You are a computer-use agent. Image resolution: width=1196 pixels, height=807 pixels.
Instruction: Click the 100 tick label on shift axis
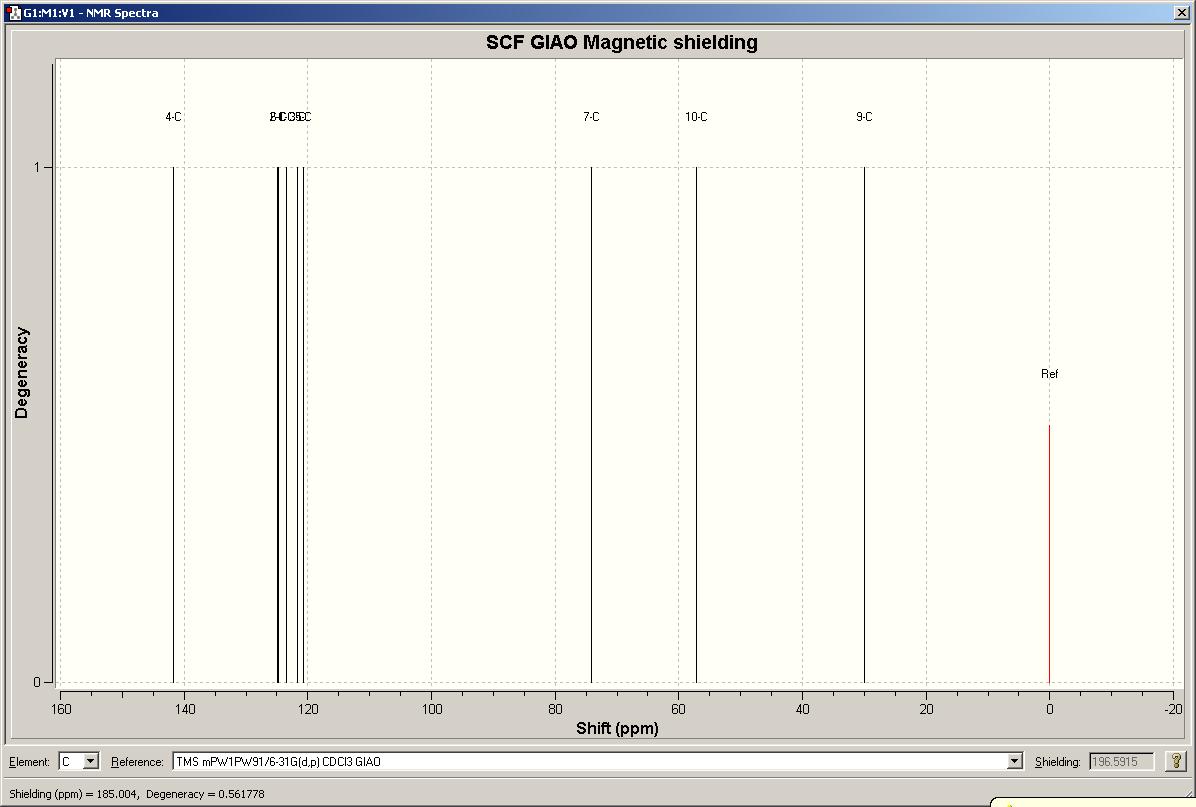pos(432,709)
